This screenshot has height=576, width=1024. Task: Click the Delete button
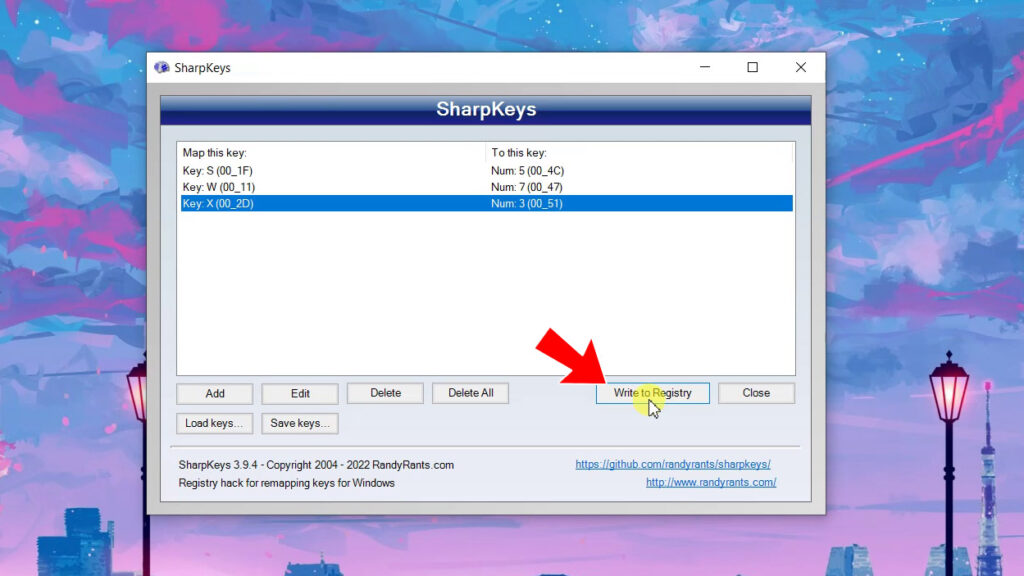(x=385, y=393)
